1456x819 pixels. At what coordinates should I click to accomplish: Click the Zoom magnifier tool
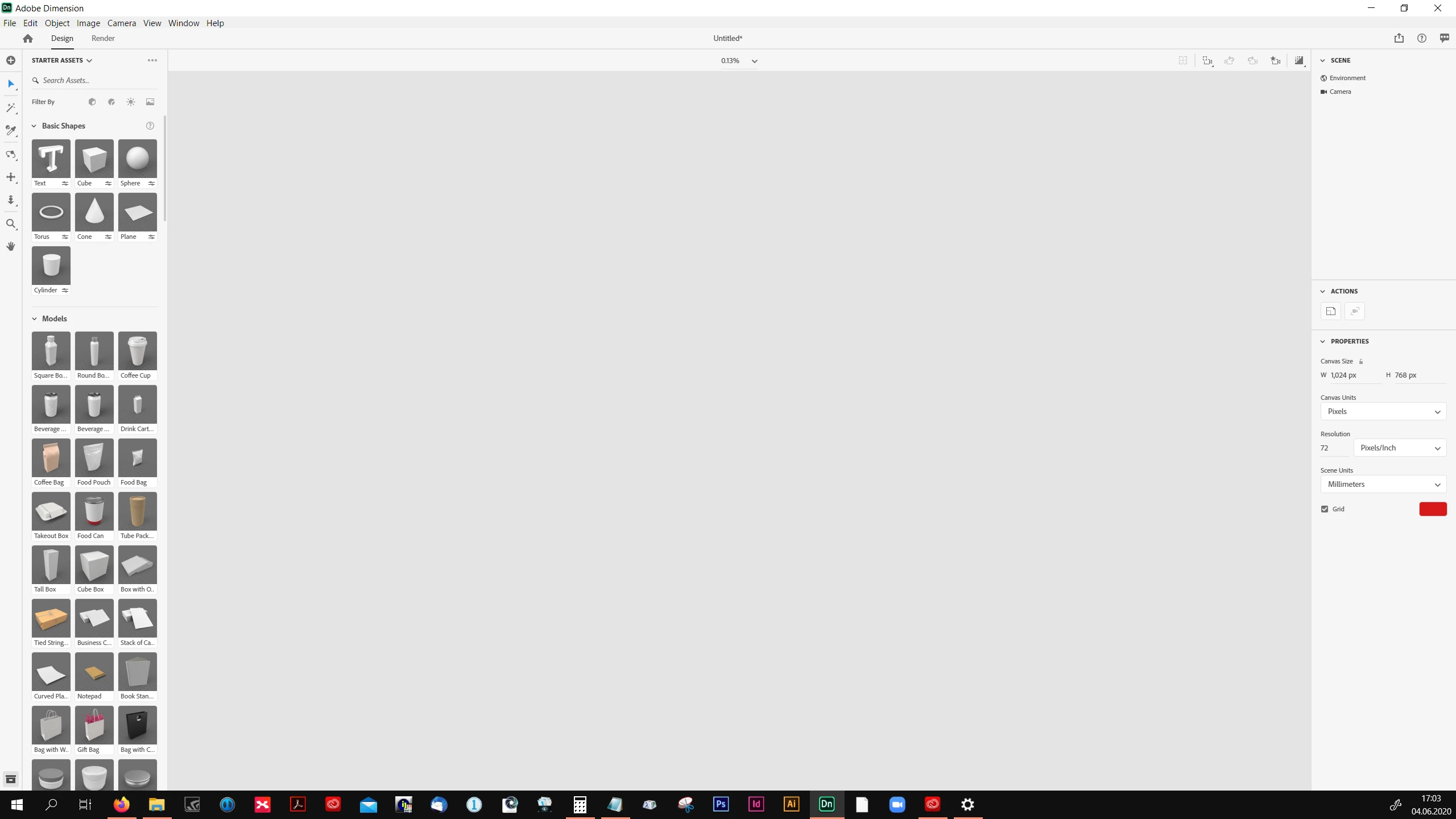(11, 224)
